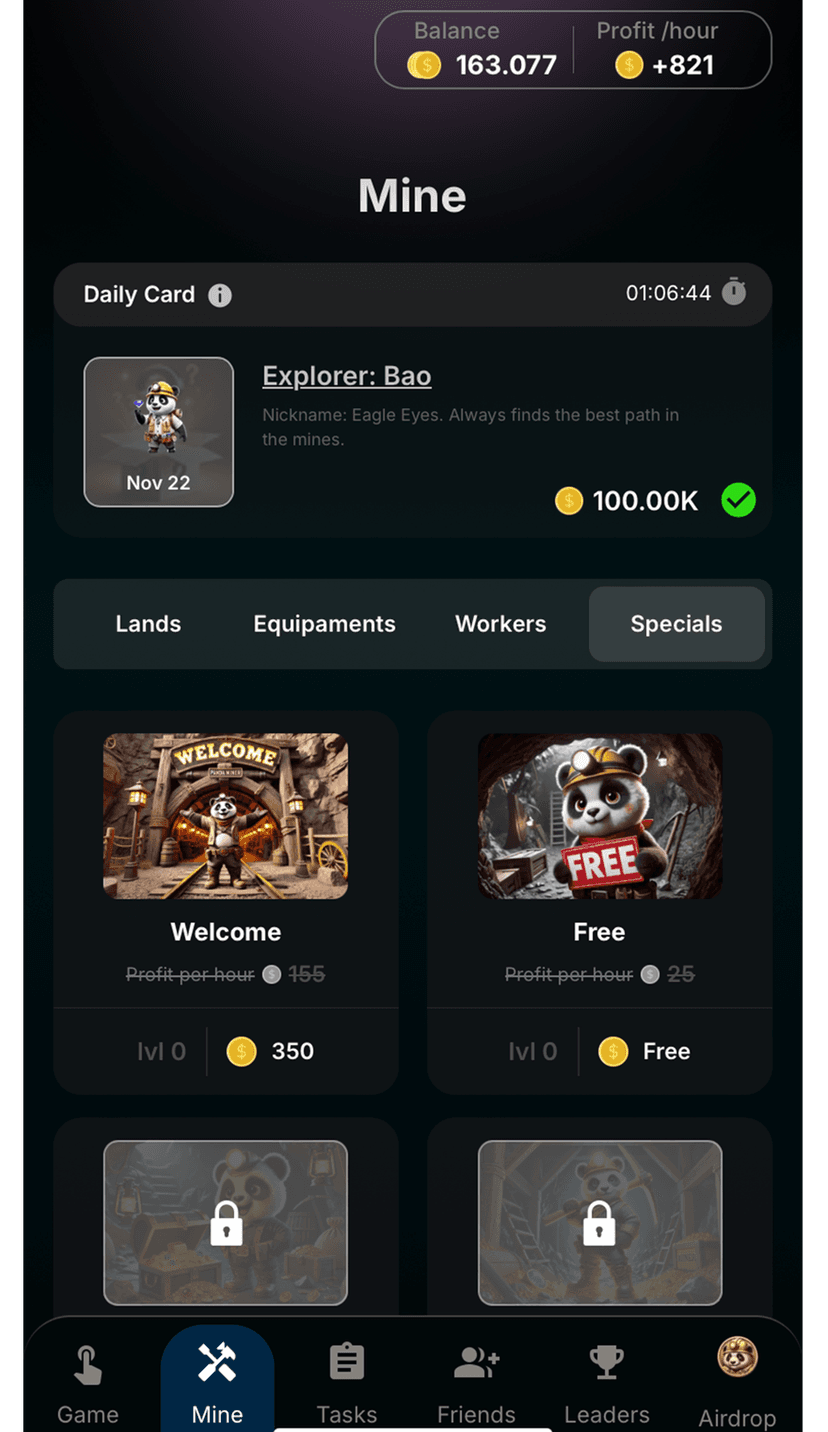Open the Leaders trophy icon
Image resolution: width=828 pixels, height=1432 pixels.
point(606,1362)
